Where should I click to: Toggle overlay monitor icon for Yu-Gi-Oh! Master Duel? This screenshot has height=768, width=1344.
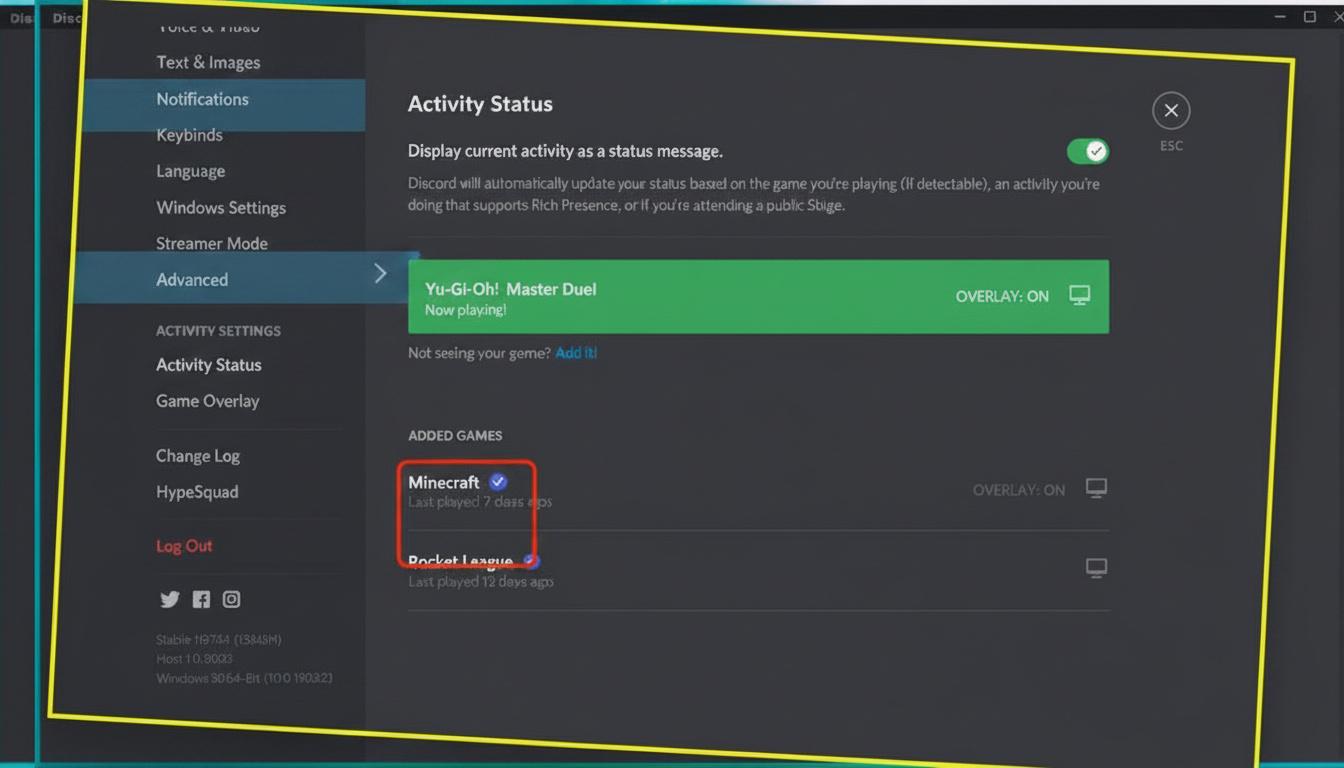click(1079, 295)
